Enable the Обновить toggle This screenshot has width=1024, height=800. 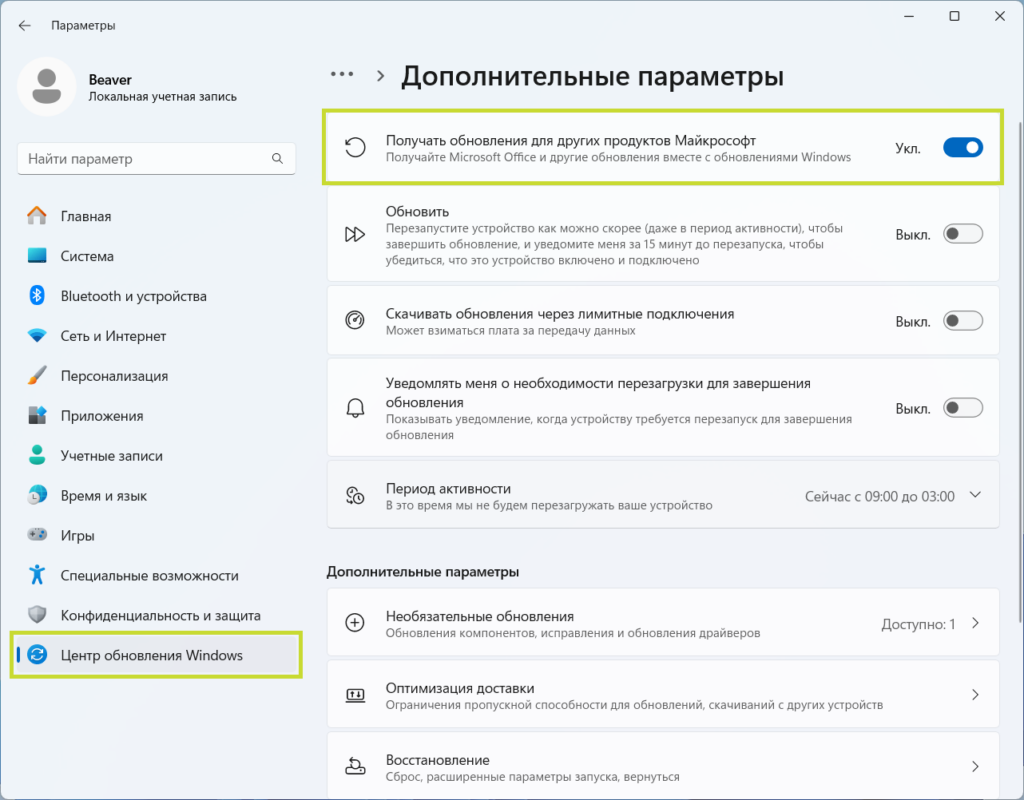point(963,234)
